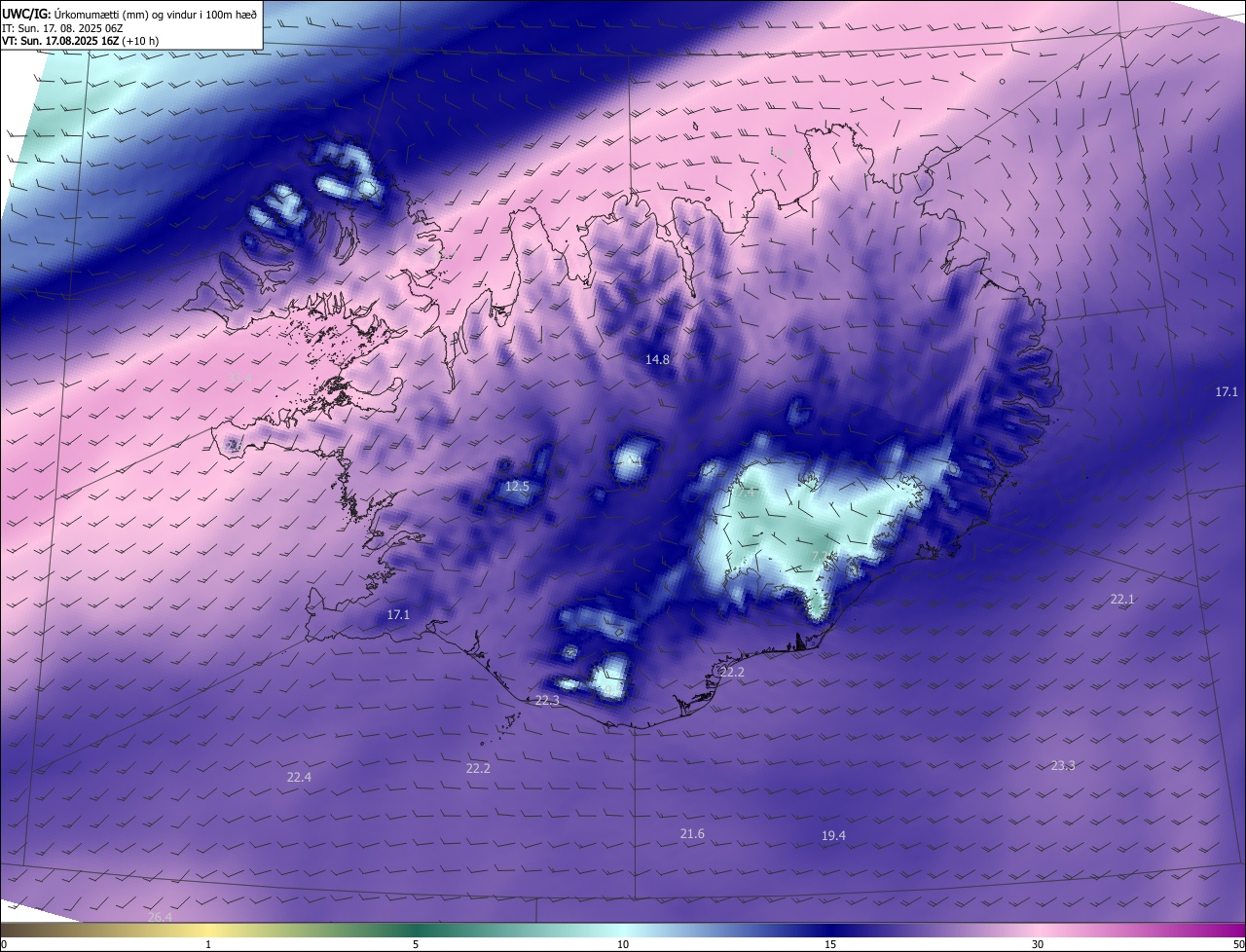Click the 22.1 value east of the glacier
The width and height of the screenshot is (1246, 952).
1122,599
